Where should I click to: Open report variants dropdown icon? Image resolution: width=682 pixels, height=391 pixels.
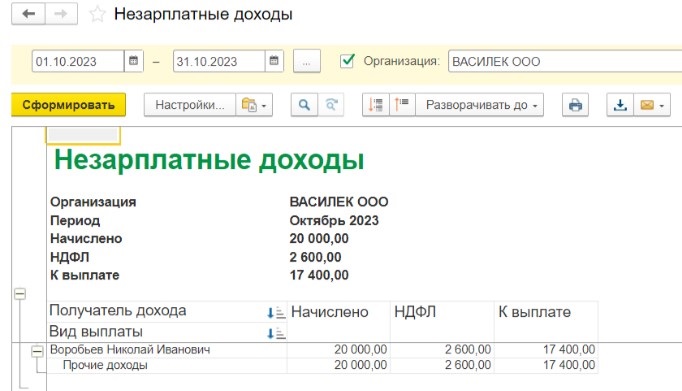click(x=254, y=105)
